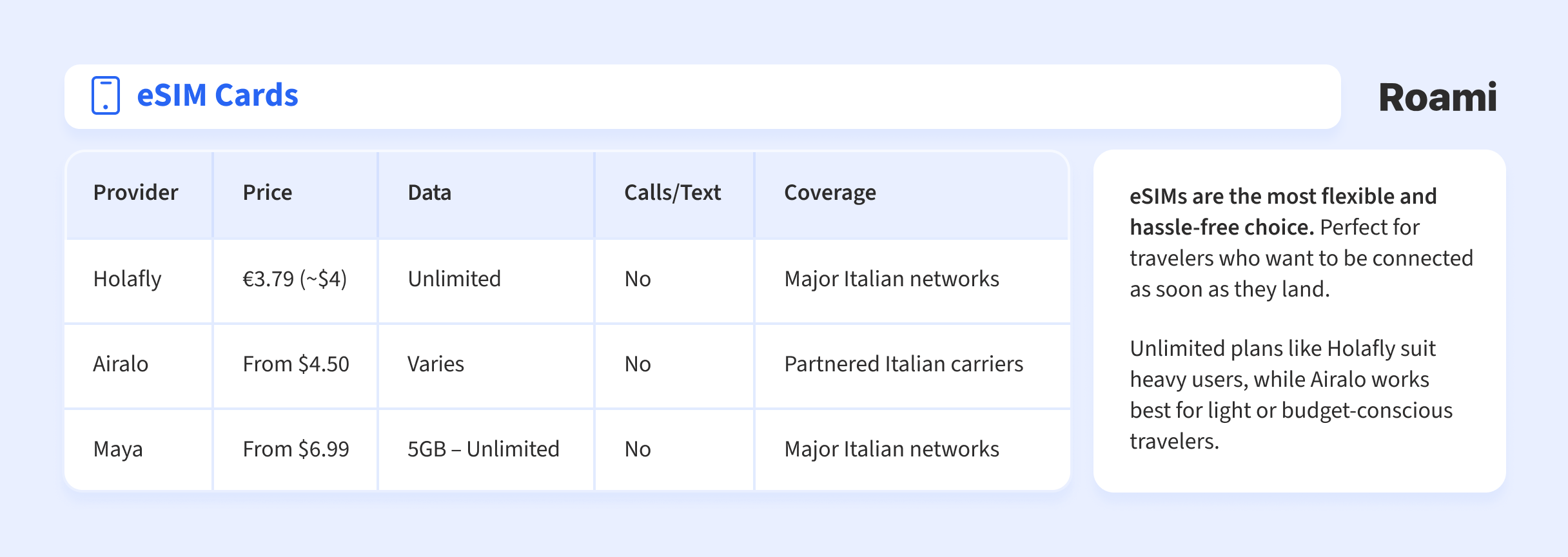1568x557 pixels.
Task: Click Airalo's Varies data cell
Action: pos(436,364)
